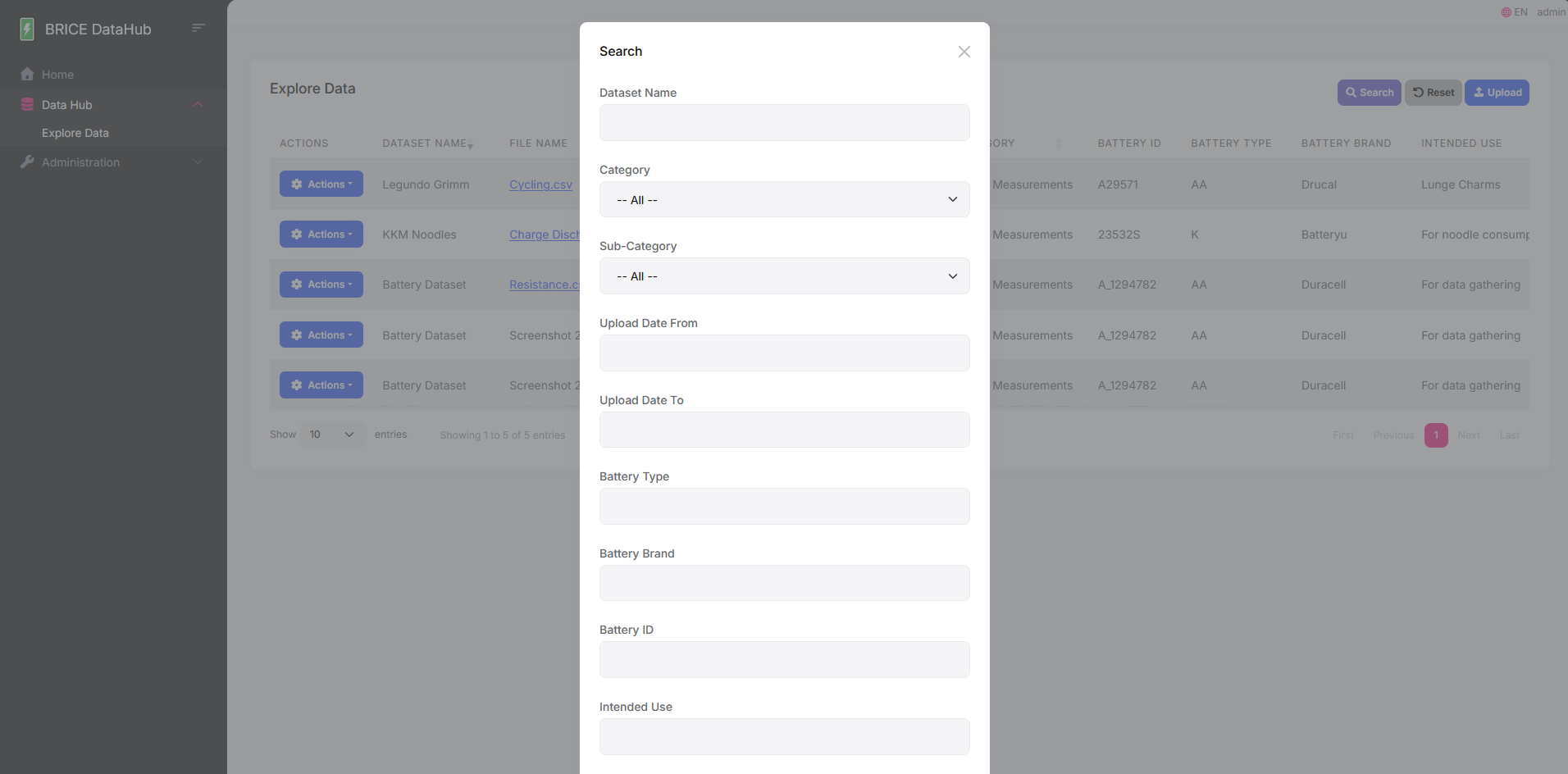
Task: Open Actions dropdown for the fourth-listed Battery Dataset row
Action: [321, 335]
